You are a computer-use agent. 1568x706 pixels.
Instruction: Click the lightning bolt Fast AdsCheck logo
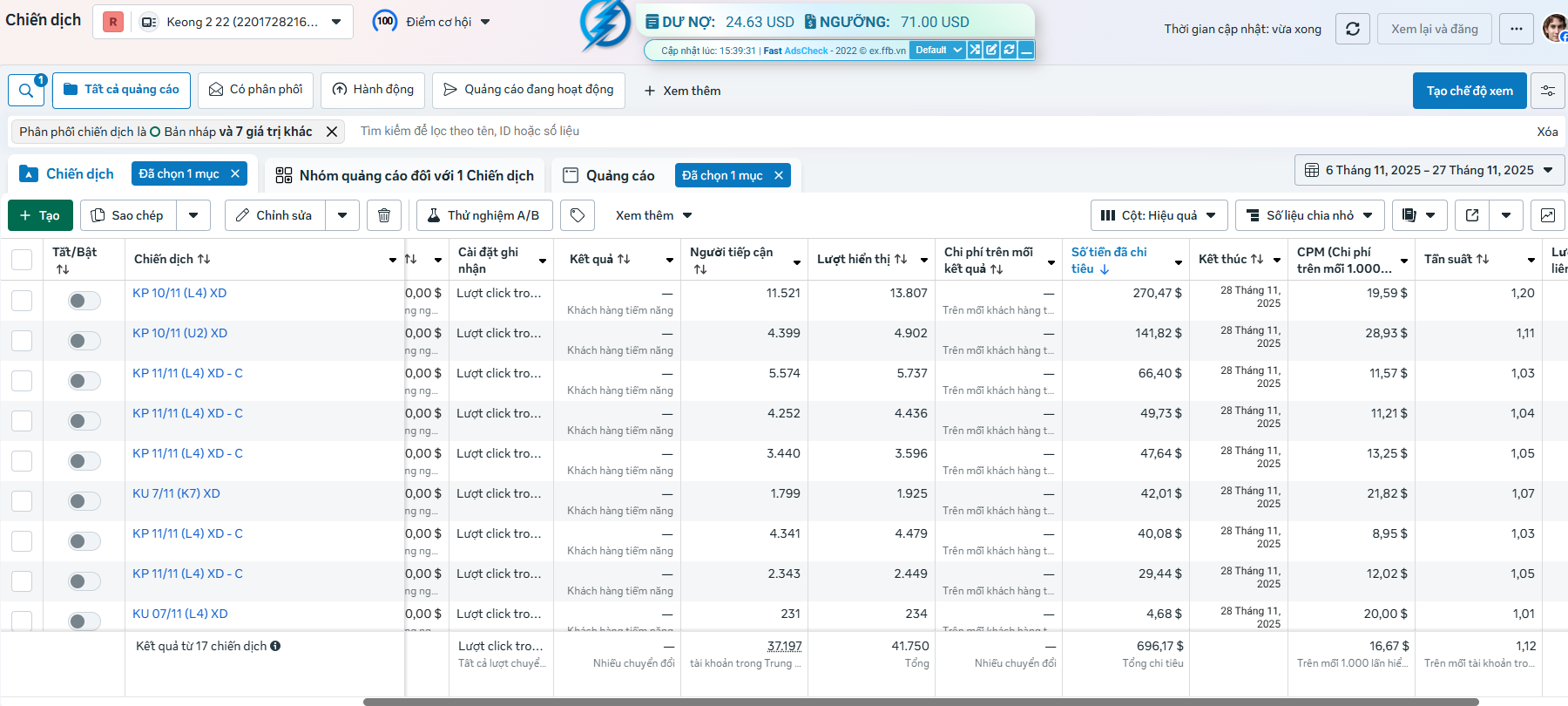tap(605, 26)
